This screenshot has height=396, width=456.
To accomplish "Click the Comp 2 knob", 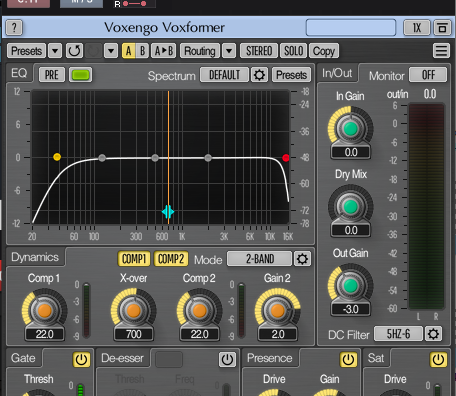I will coord(199,310).
